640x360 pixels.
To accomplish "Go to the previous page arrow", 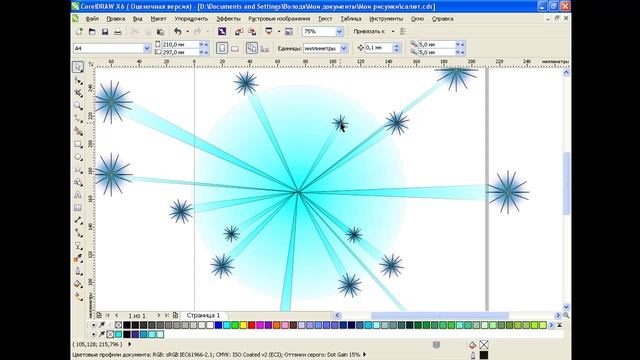I will 116,316.
